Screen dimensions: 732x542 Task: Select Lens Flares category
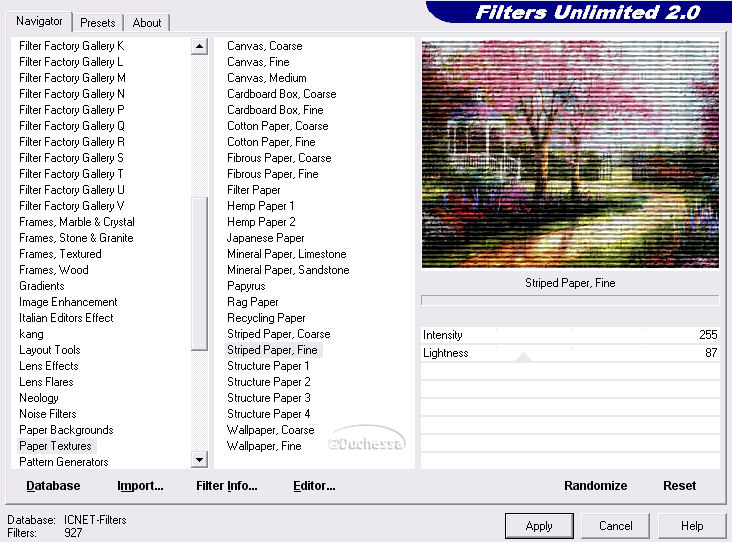coord(46,381)
